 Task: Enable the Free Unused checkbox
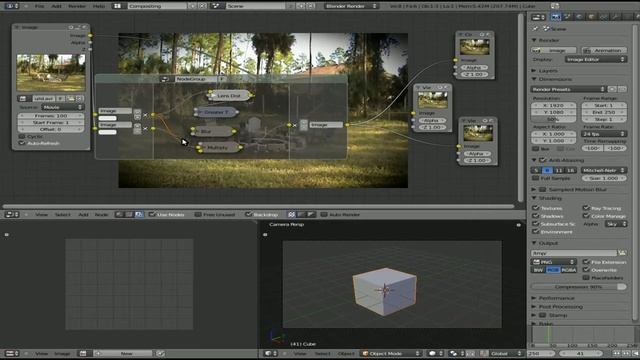[x=198, y=214]
